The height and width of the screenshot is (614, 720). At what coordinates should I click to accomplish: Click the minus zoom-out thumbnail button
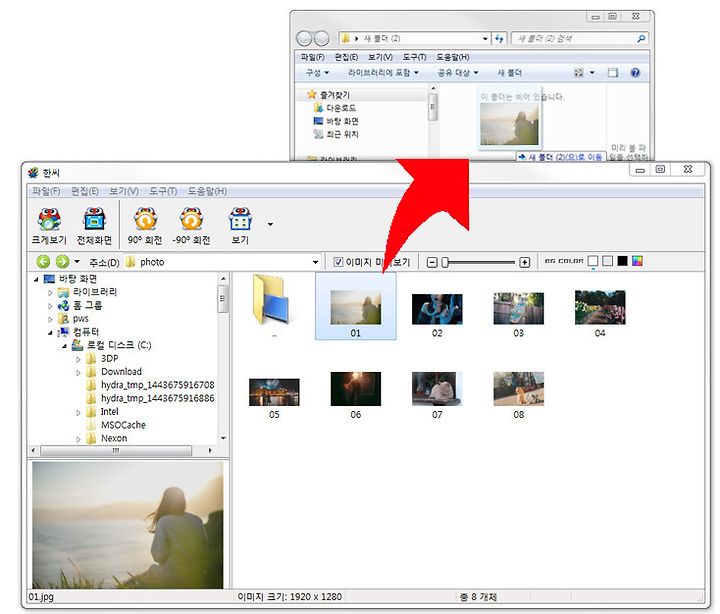pyautogui.click(x=432, y=262)
